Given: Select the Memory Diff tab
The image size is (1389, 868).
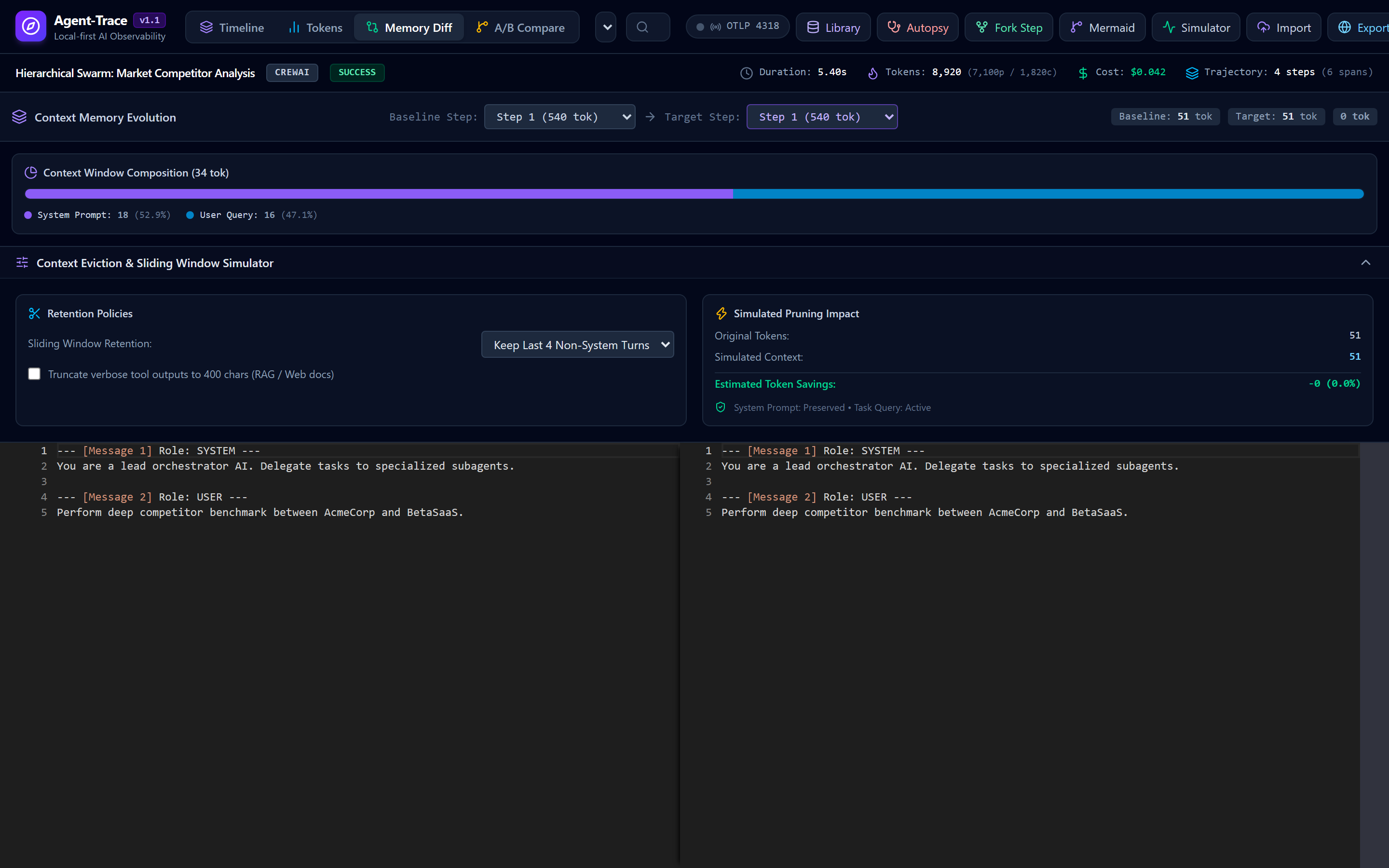Looking at the screenshot, I should [x=409, y=27].
